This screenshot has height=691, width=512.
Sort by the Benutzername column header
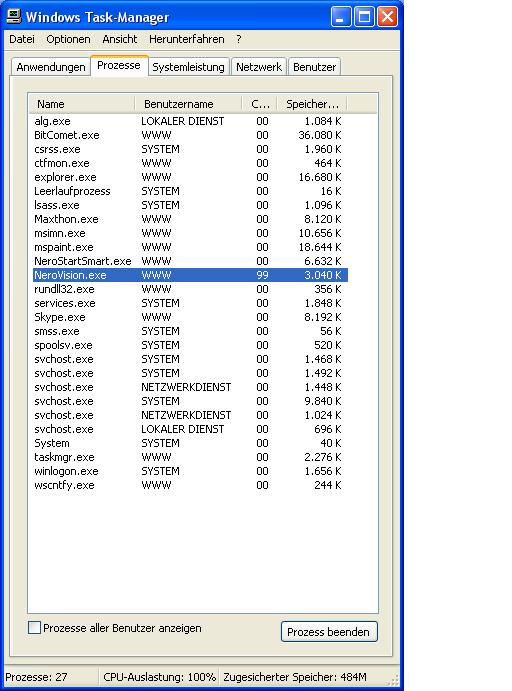[188, 104]
